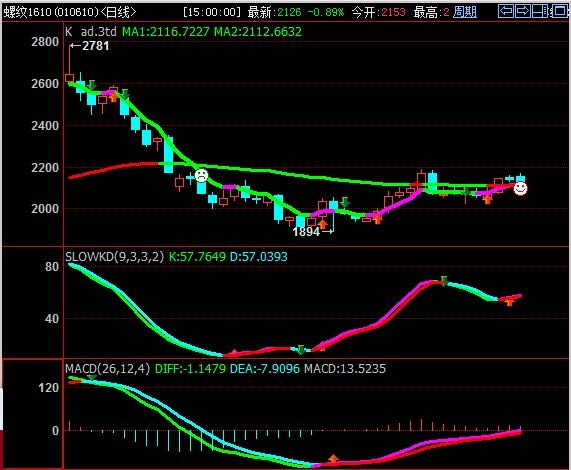
Task: Click the <日线> daily period label
Action: [x=118, y=12]
